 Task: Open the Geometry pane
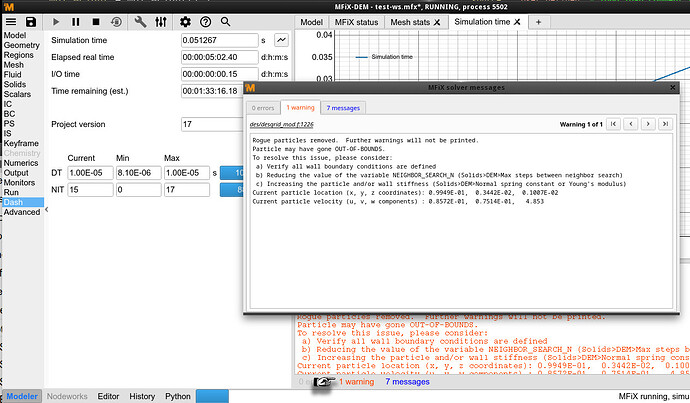(22, 45)
